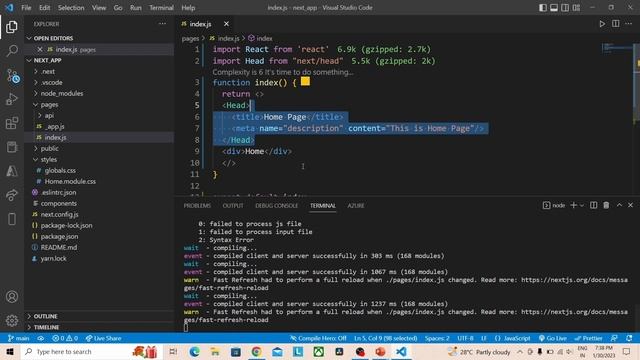Click Prettier status bar item
640x360 pixels.
pos(588,338)
